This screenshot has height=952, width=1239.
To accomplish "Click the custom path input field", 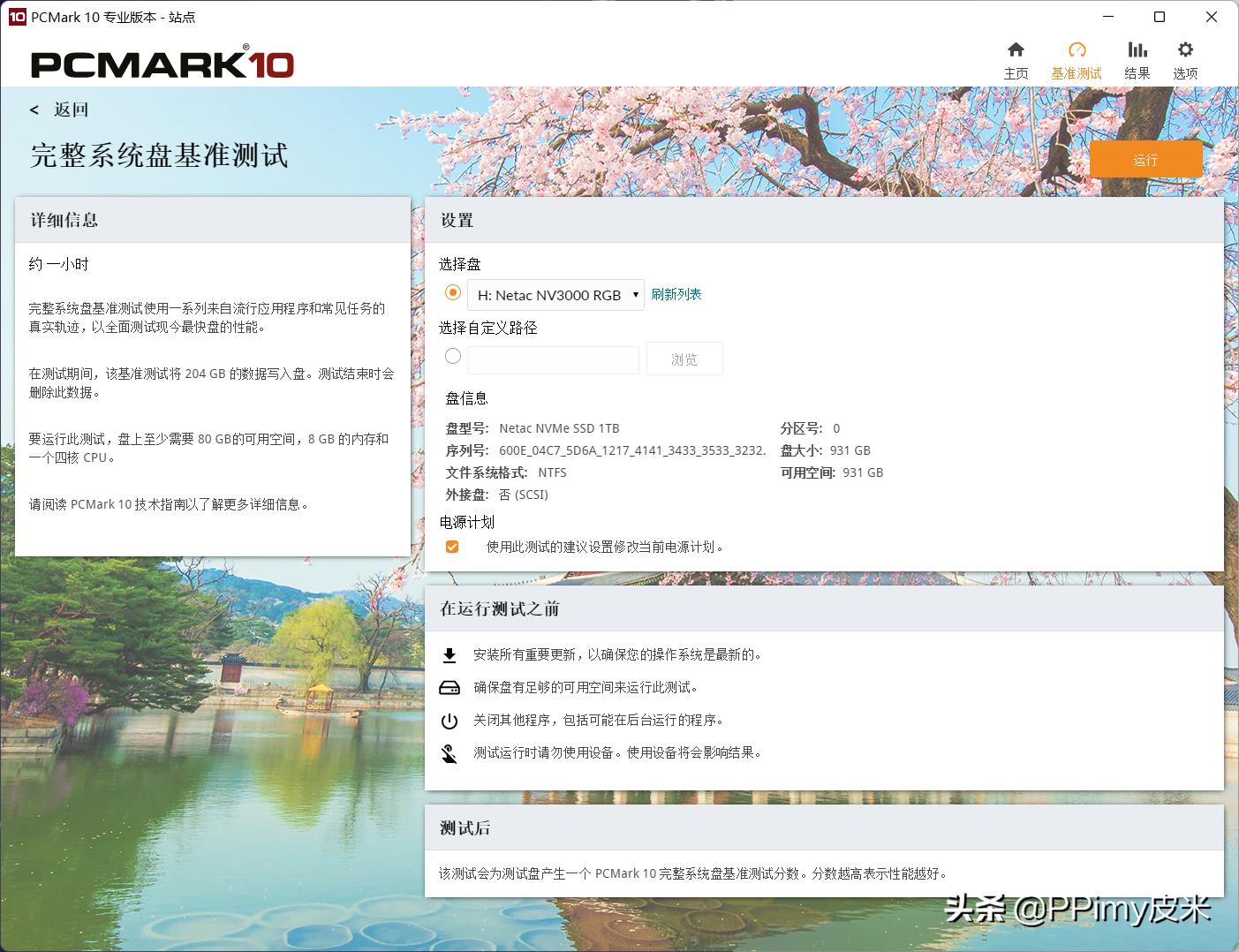I will 553,359.
